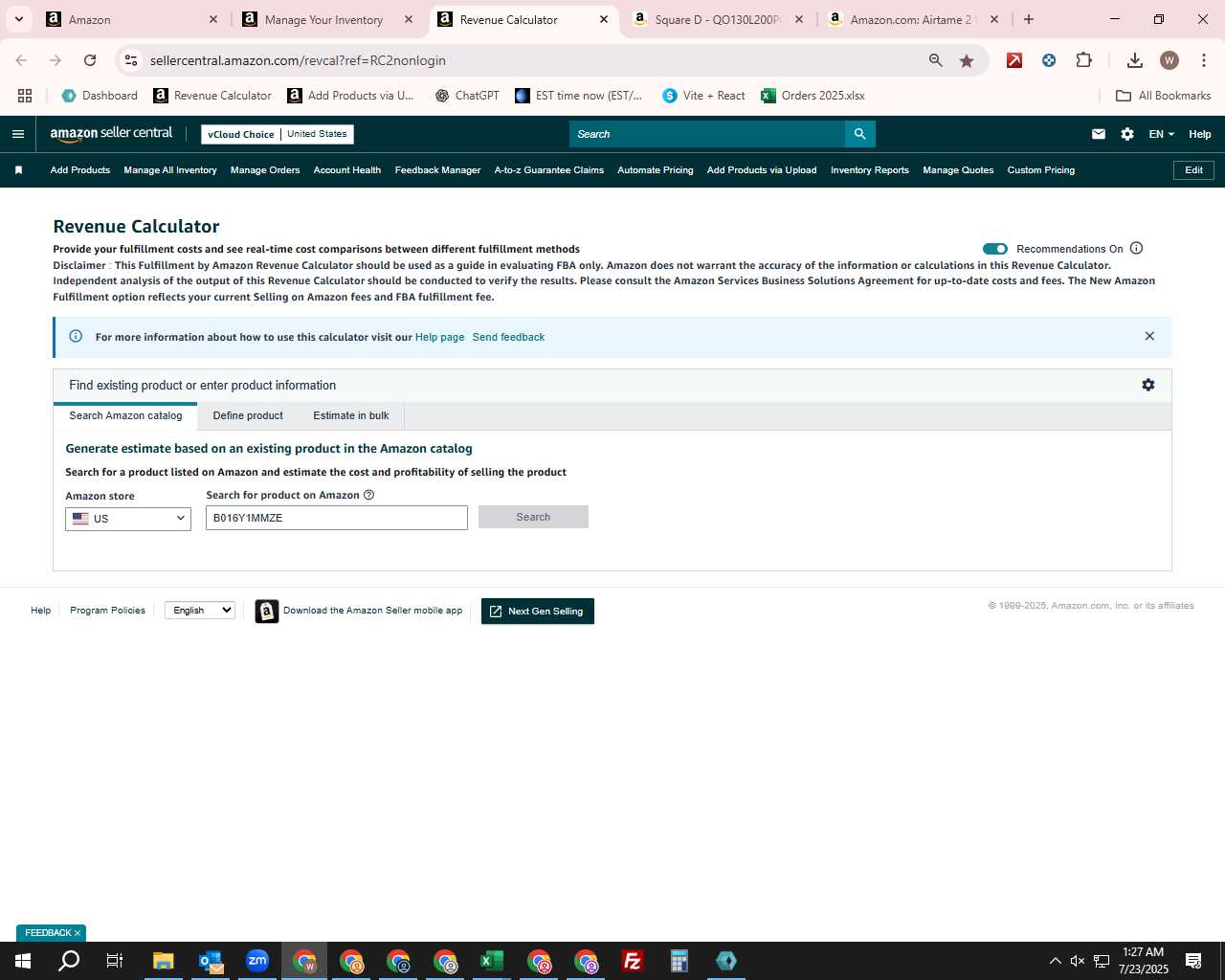Switch to Manage Your Inventory browser tab
The height and width of the screenshot is (980, 1225).
point(328,19)
